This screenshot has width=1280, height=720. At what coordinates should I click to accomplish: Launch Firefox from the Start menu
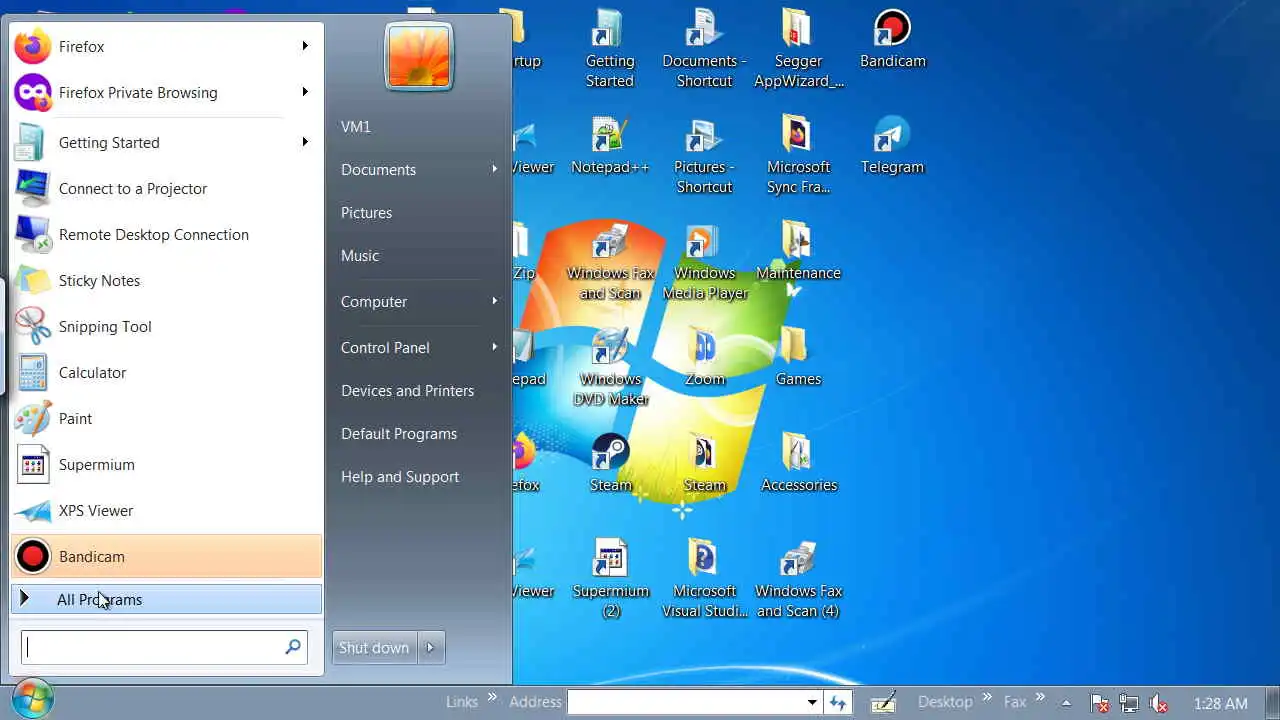pos(166,46)
